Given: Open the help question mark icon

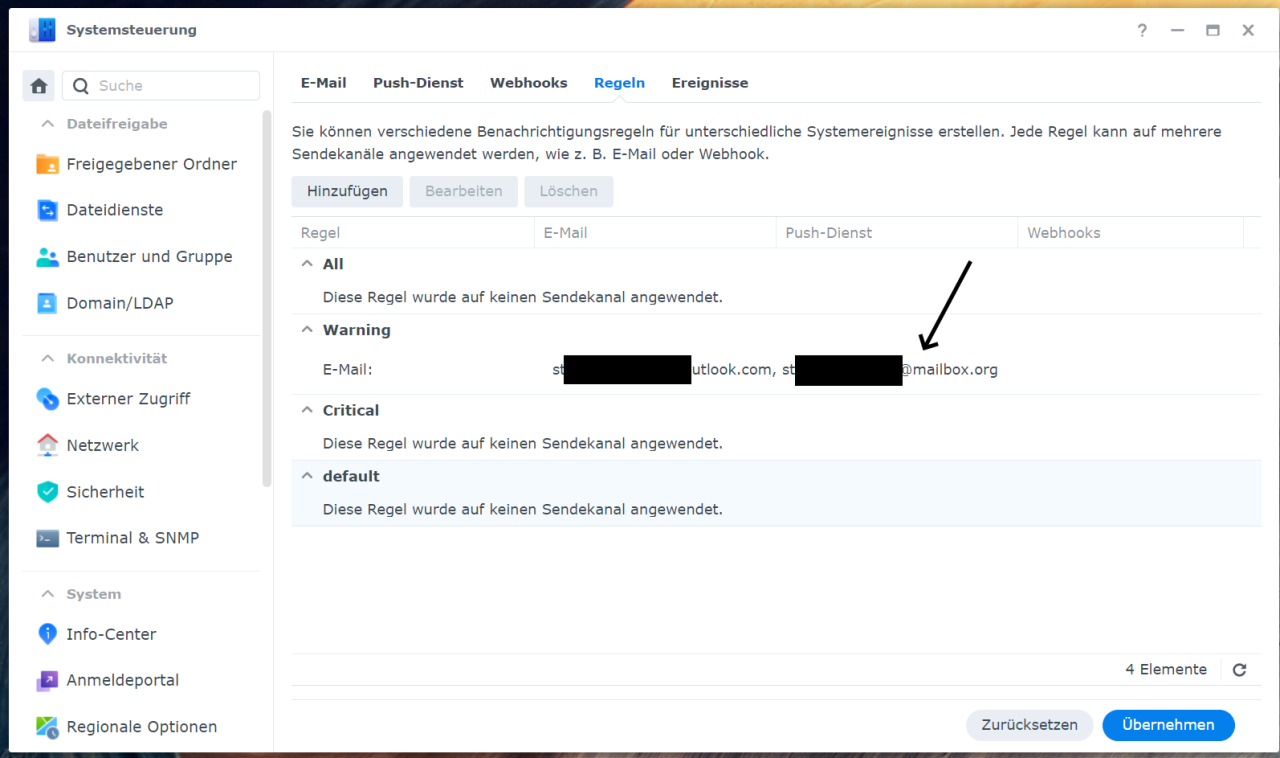Looking at the screenshot, I should 1142,30.
